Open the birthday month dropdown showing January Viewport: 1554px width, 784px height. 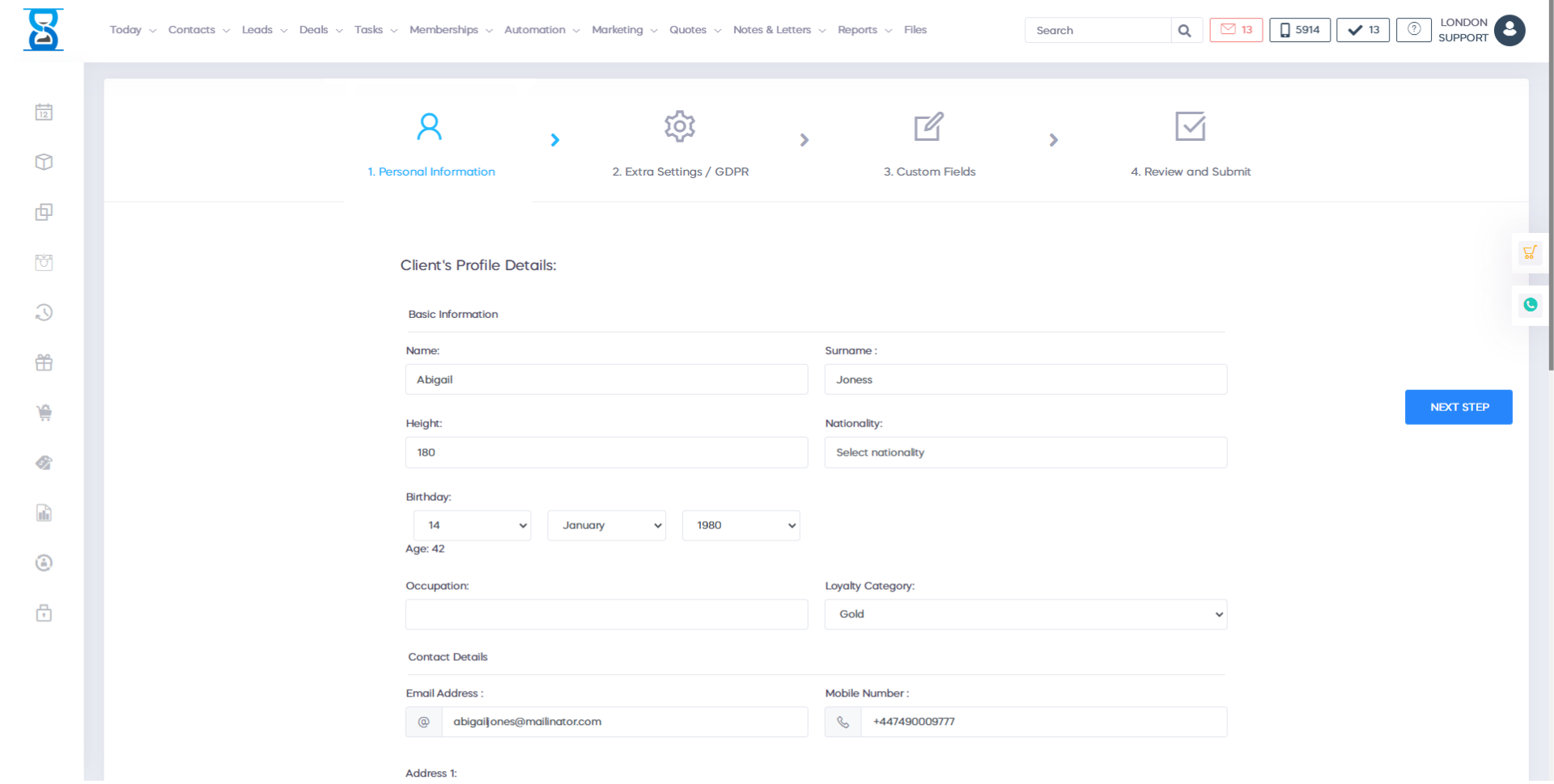(x=606, y=526)
